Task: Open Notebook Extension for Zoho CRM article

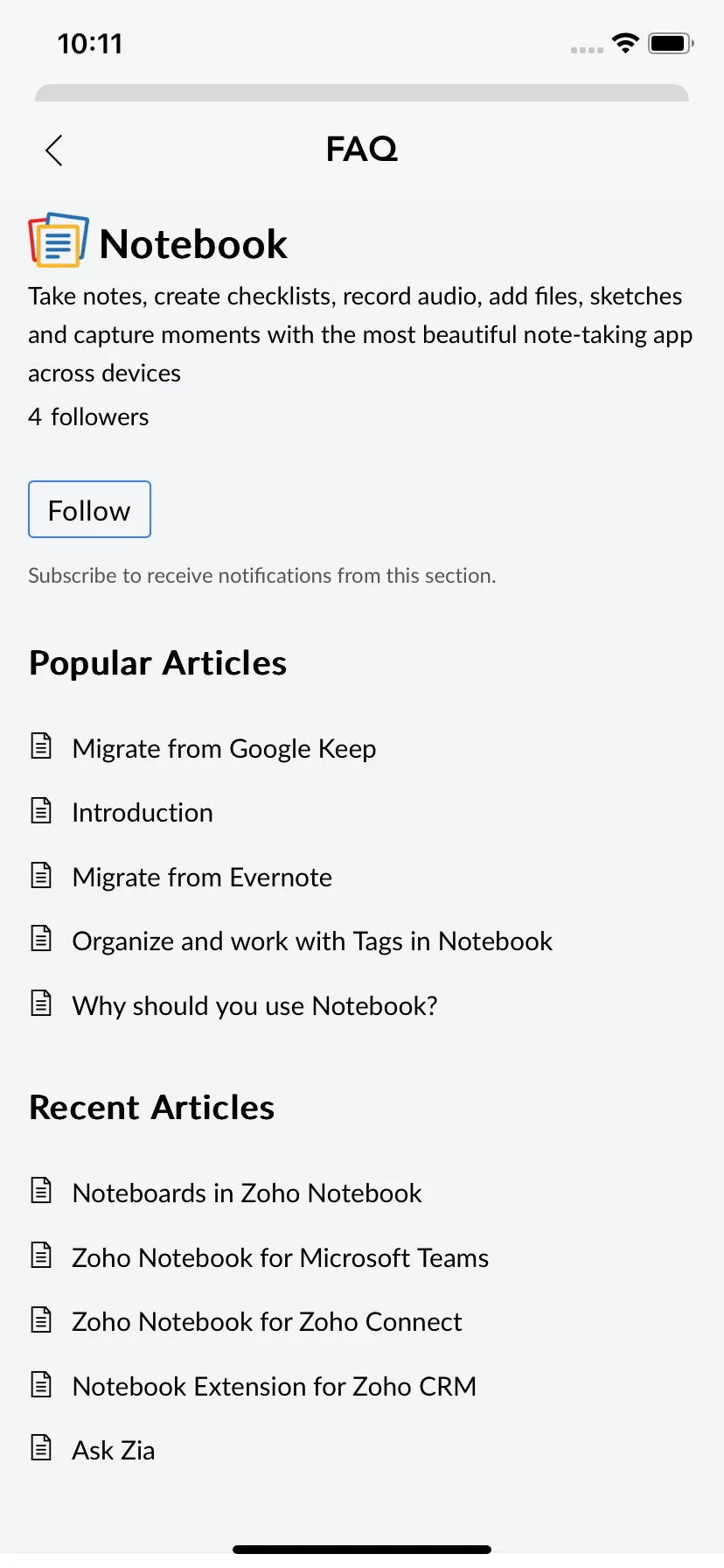Action: click(x=275, y=1387)
